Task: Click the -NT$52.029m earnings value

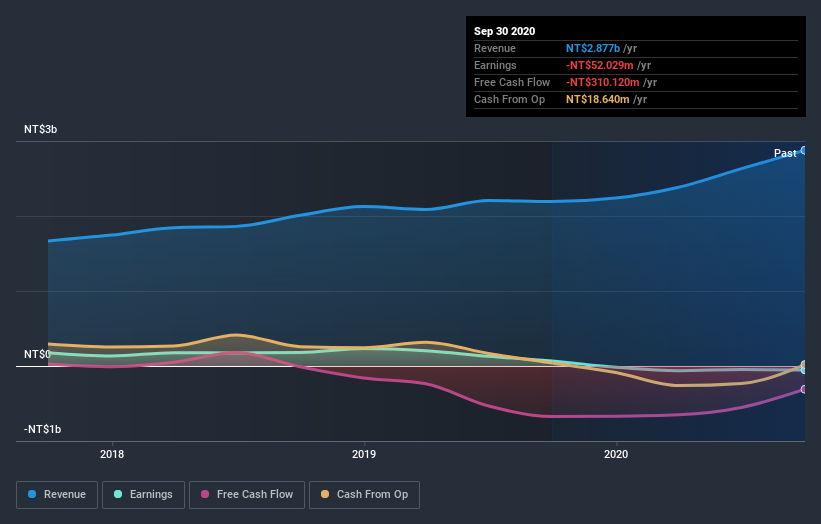Action: tap(600, 65)
